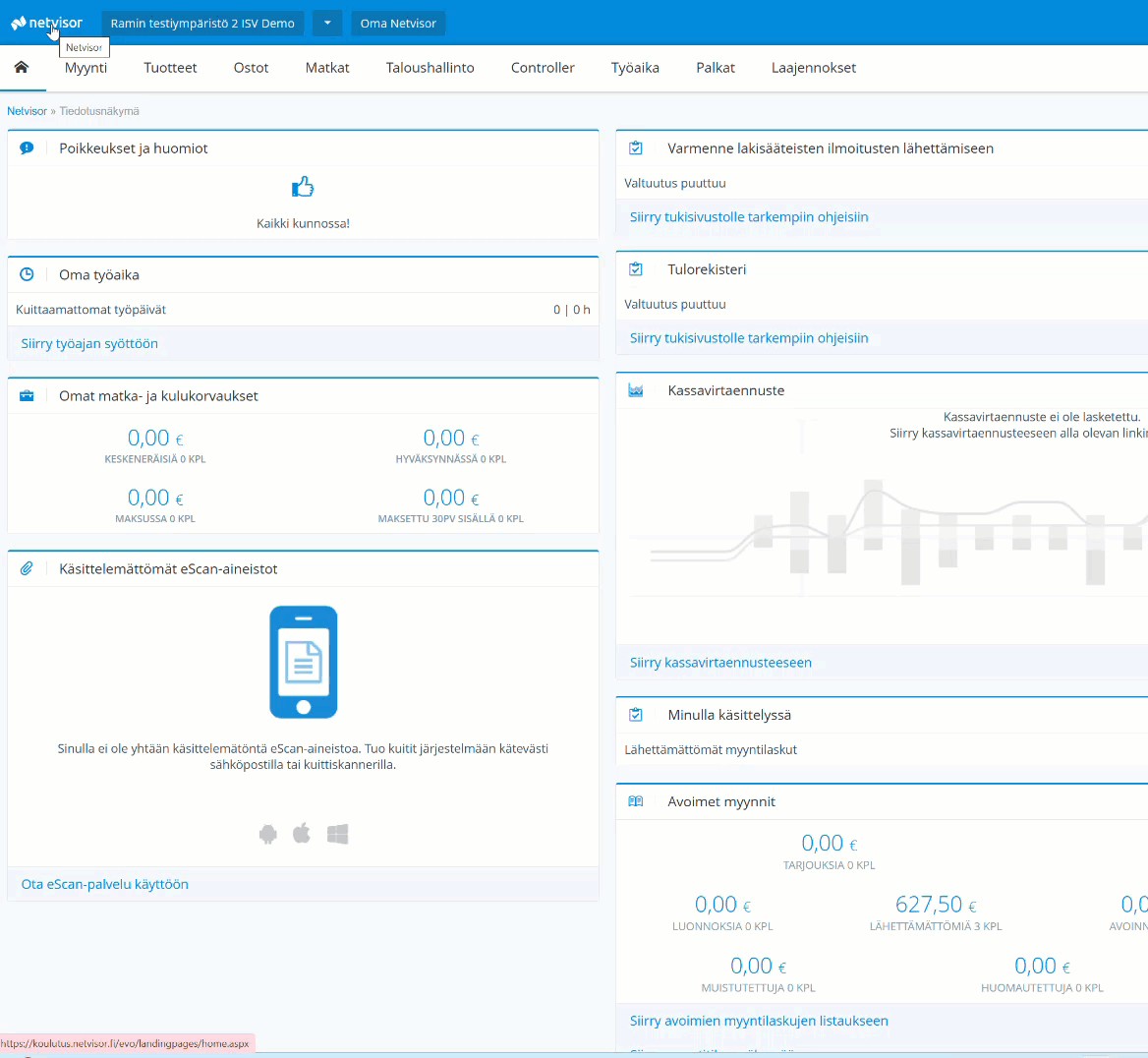Image resolution: width=1148 pixels, height=1058 pixels.
Task: Open the Myynti menu
Action: pyautogui.click(x=86, y=68)
